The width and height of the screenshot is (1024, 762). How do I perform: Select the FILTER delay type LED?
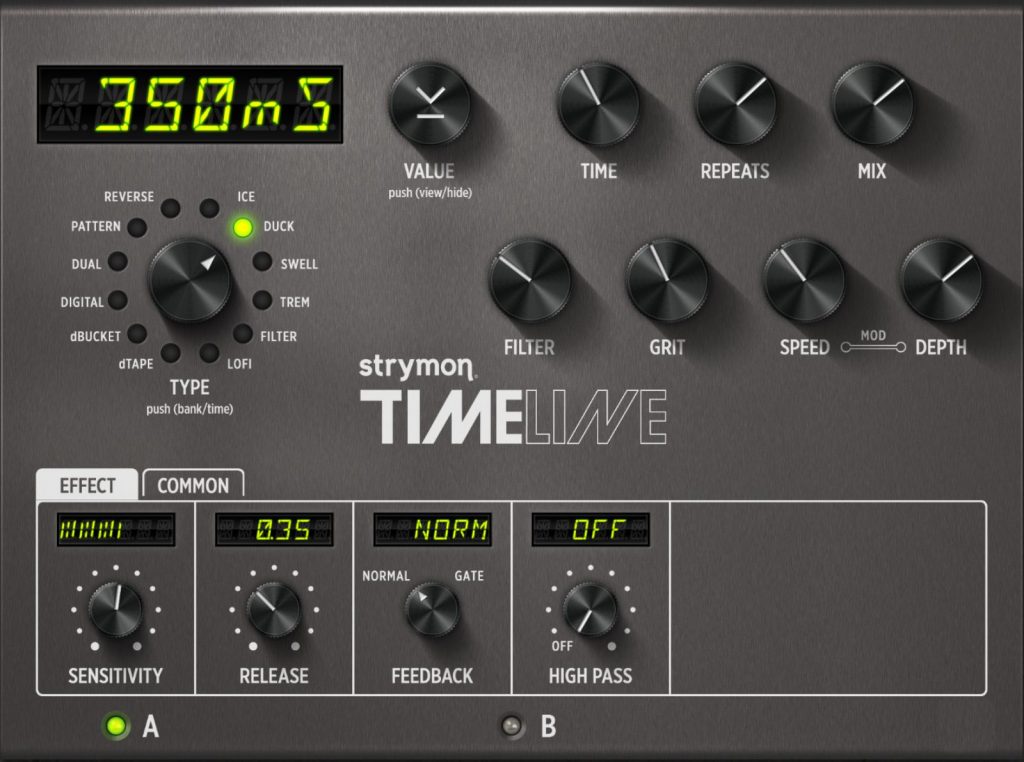[242, 334]
